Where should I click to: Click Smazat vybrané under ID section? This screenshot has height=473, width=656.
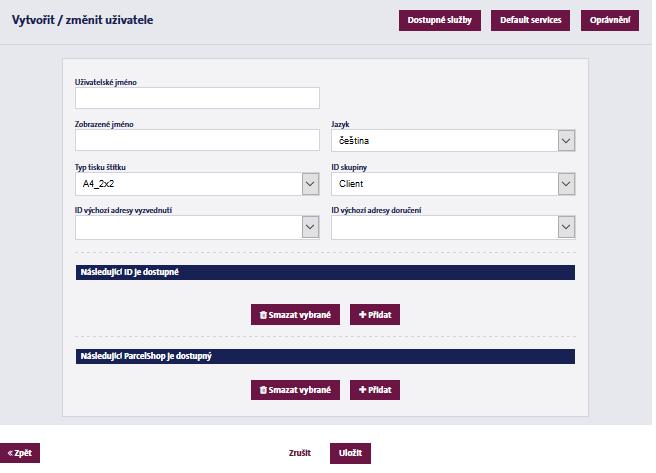pyautogui.click(x=295, y=314)
